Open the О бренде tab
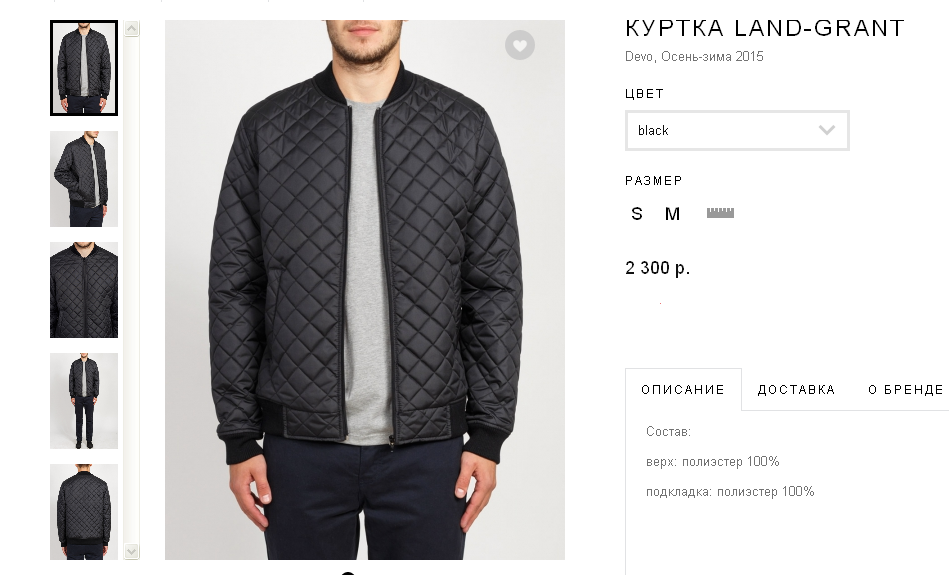949x575 pixels. pyautogui.click(x=905, y=389)
